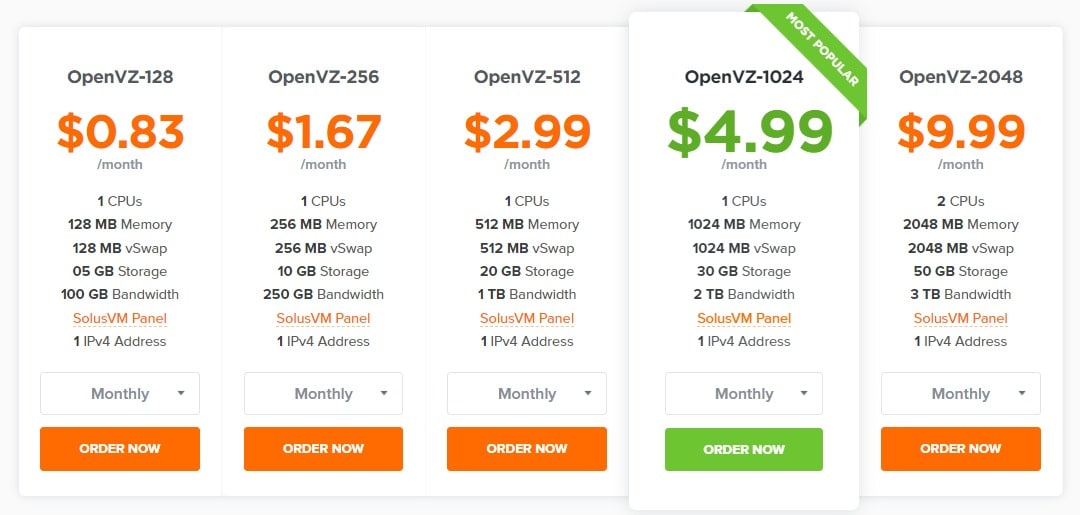Expand Monthly dropdown under OpenVZ-512 plan
Viewport: 1080px width, 515px height.
pos(527,394)
